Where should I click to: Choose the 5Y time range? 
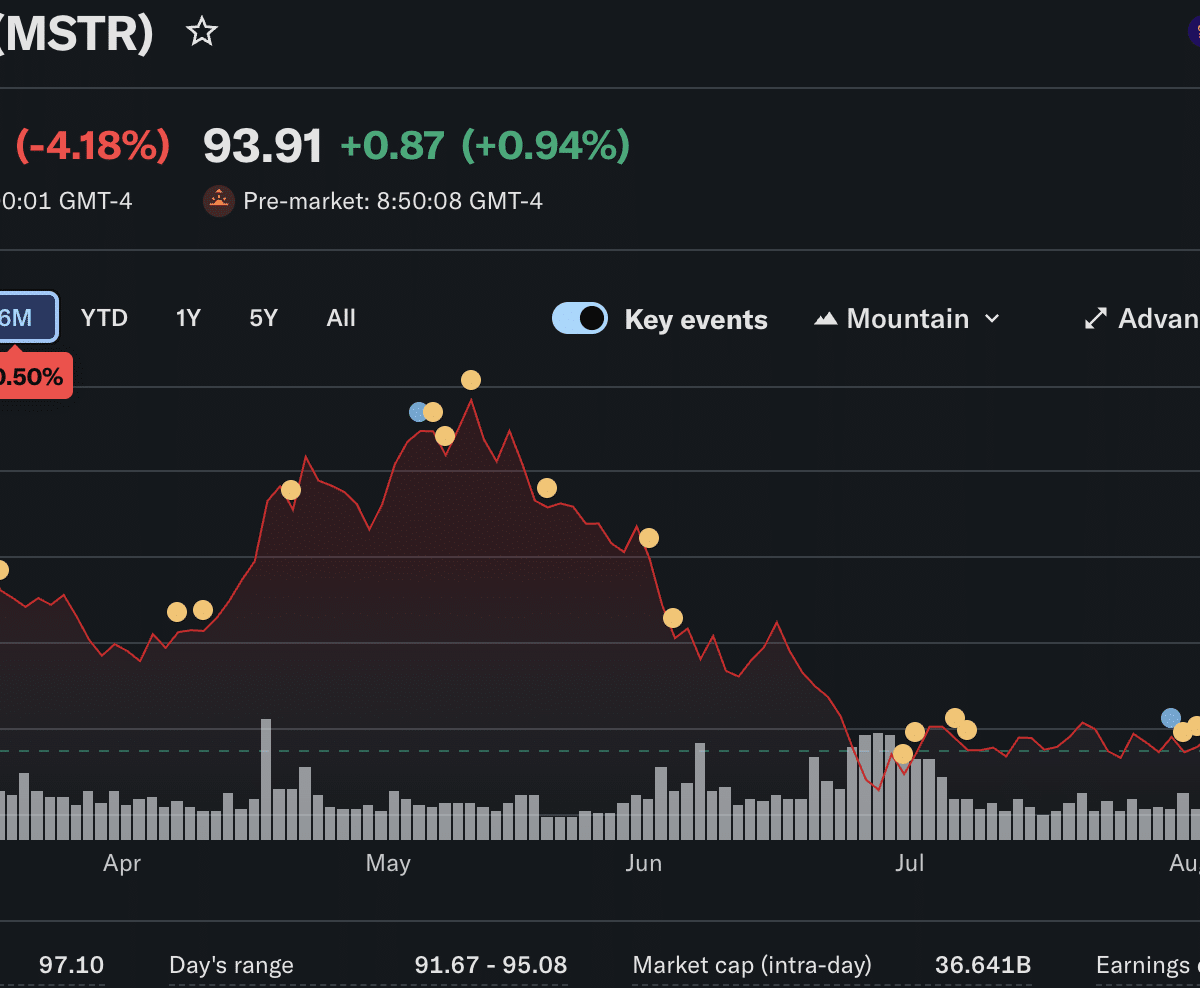263,318
